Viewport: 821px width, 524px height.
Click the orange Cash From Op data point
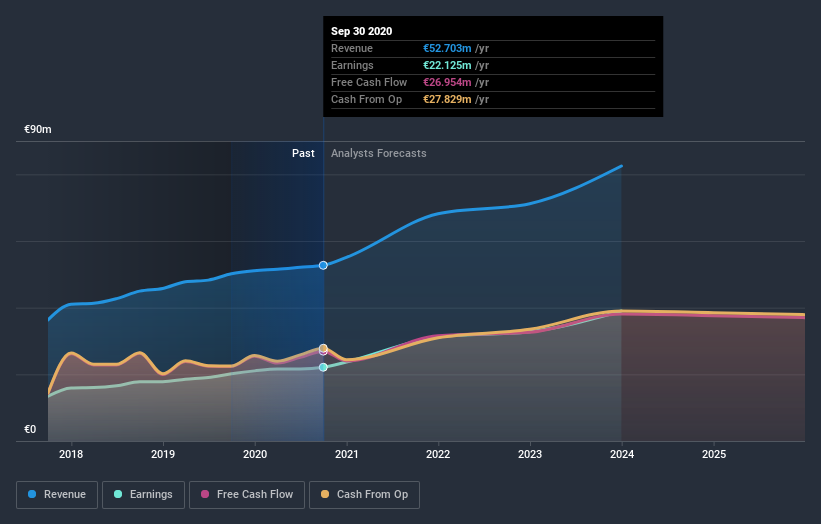(323, 348)
